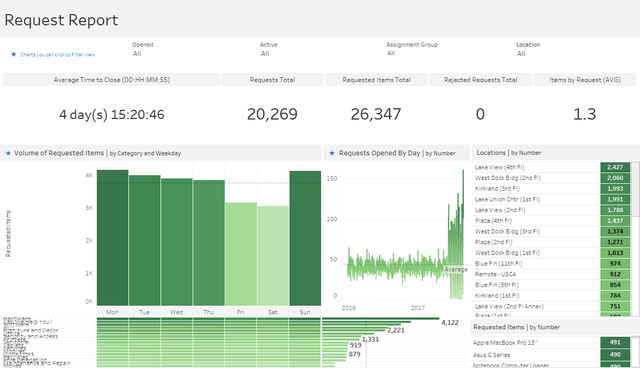
Task: Select the Remote - USCA location row
Action: (552, 274)
